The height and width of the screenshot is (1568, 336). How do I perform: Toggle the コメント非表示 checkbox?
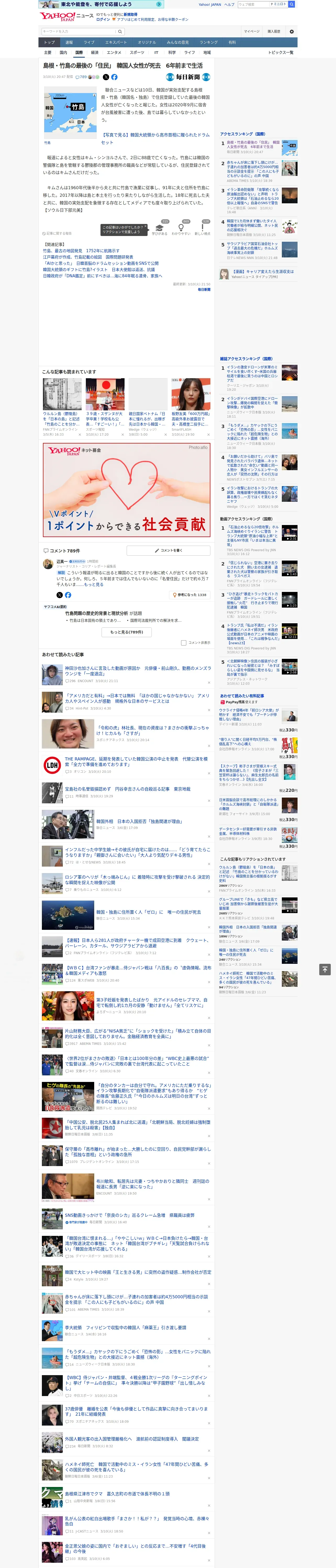[x=183, y=643]
